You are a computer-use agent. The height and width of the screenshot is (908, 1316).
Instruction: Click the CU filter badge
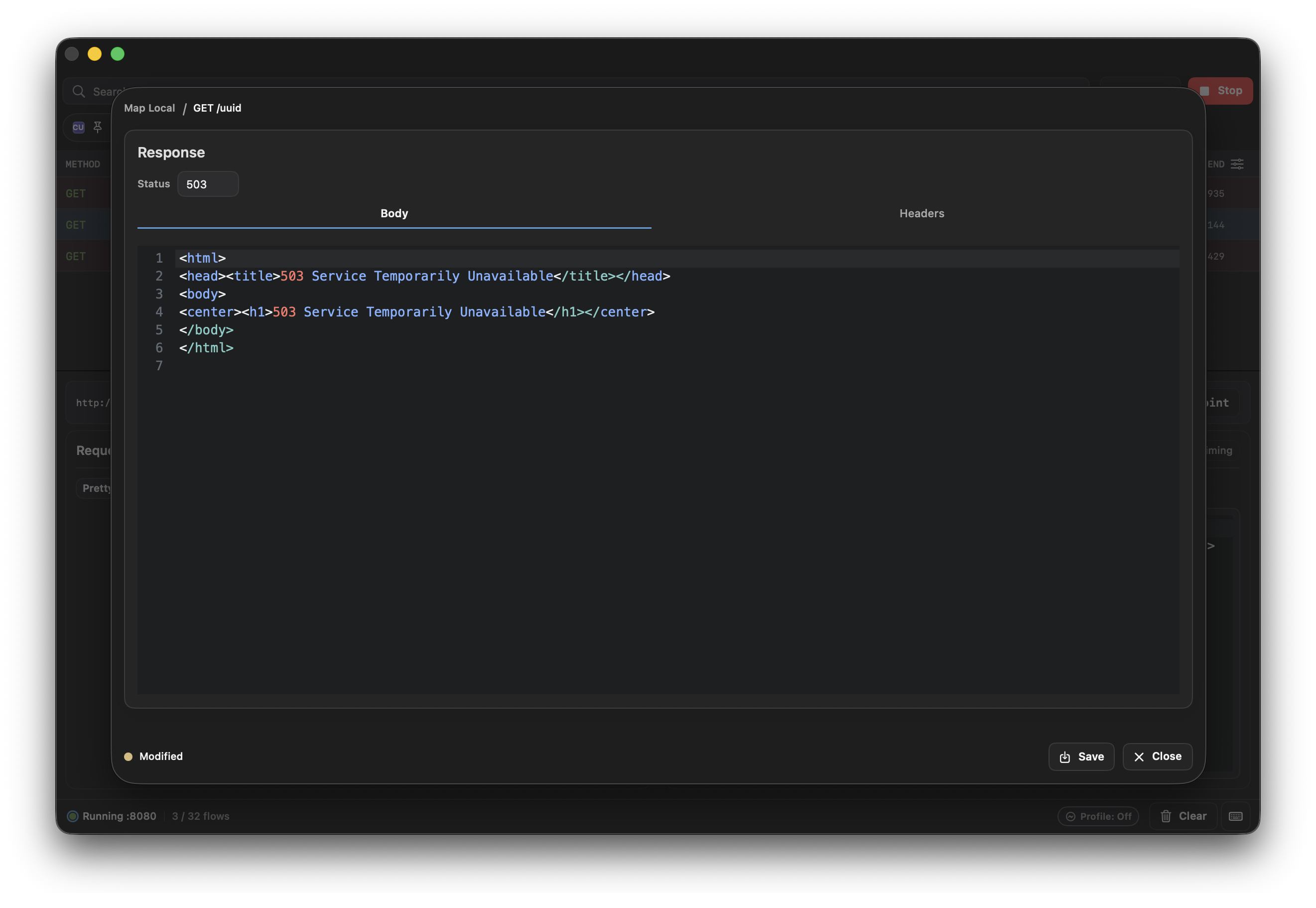point(78,127)
